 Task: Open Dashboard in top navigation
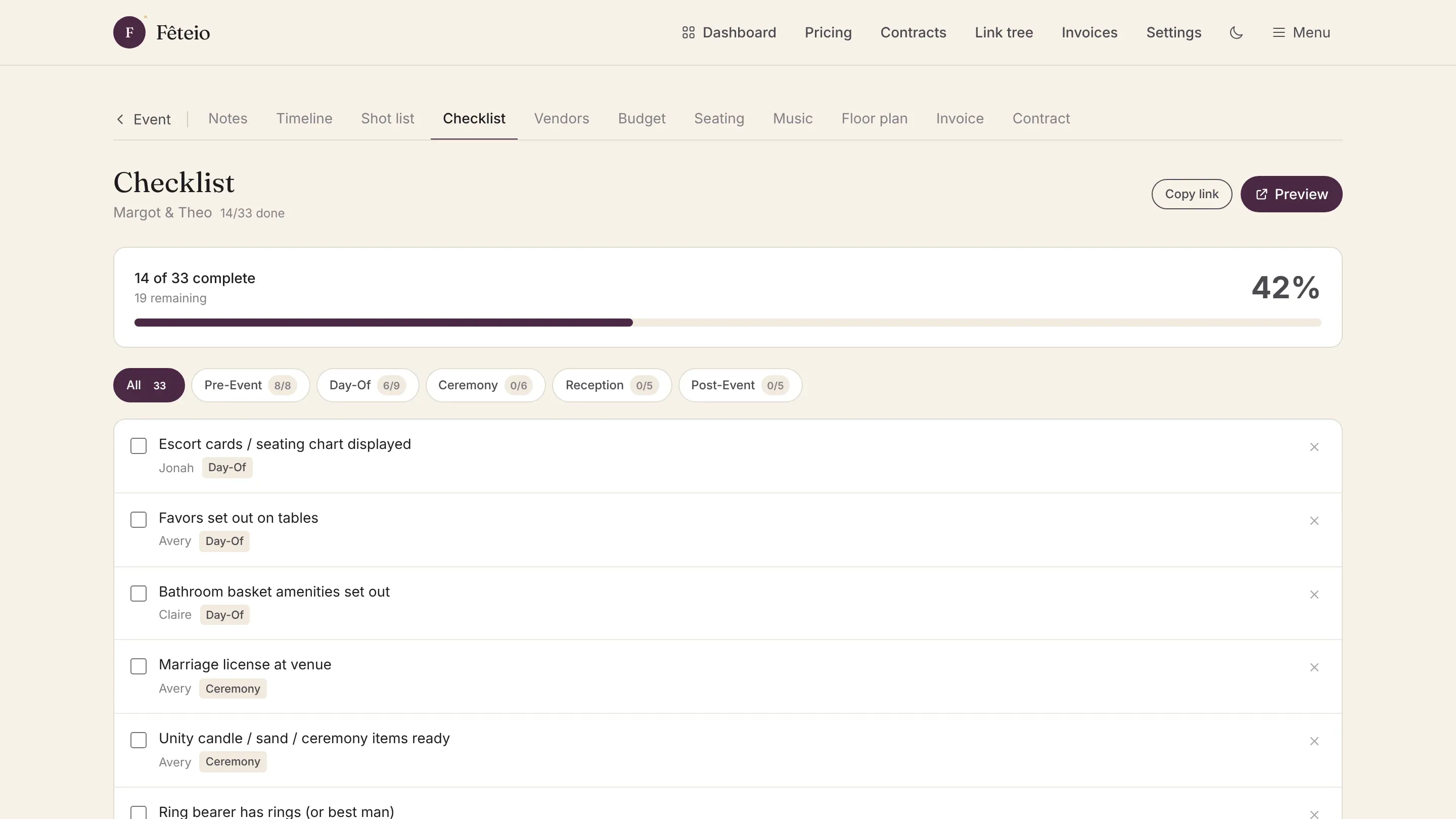click(729, 32)
